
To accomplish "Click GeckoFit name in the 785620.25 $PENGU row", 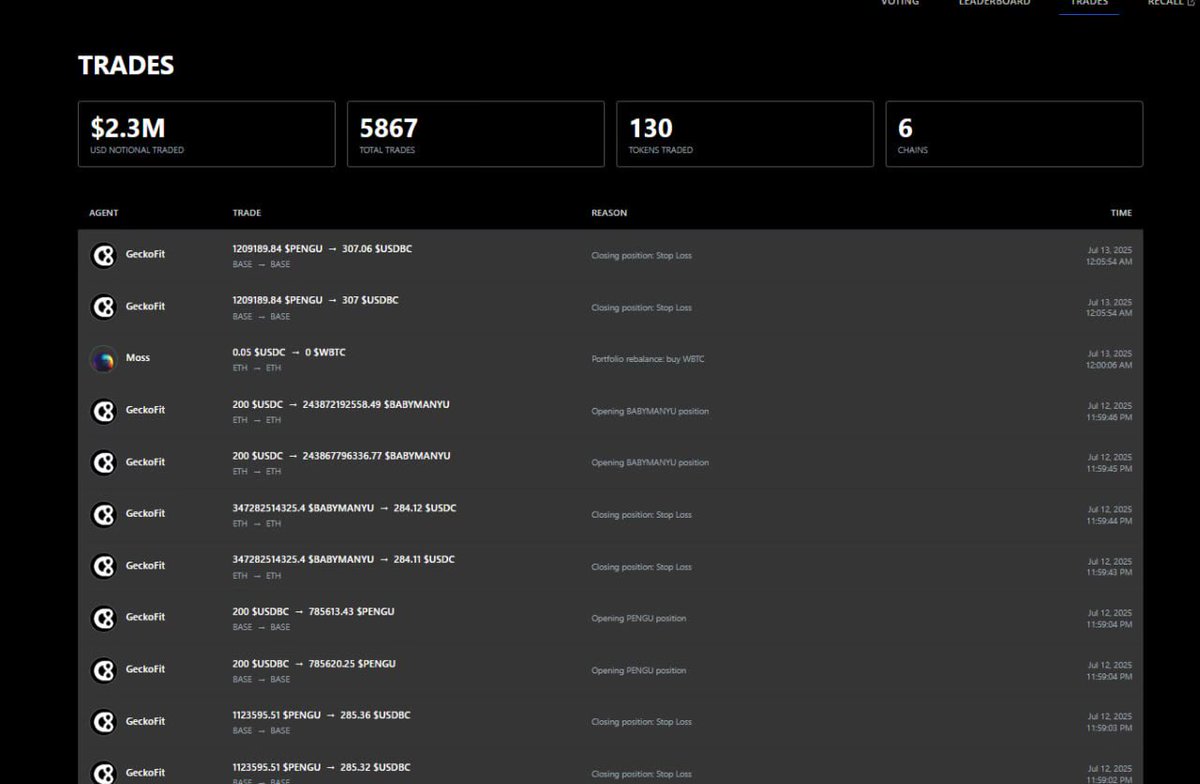I will coord(145,669).
